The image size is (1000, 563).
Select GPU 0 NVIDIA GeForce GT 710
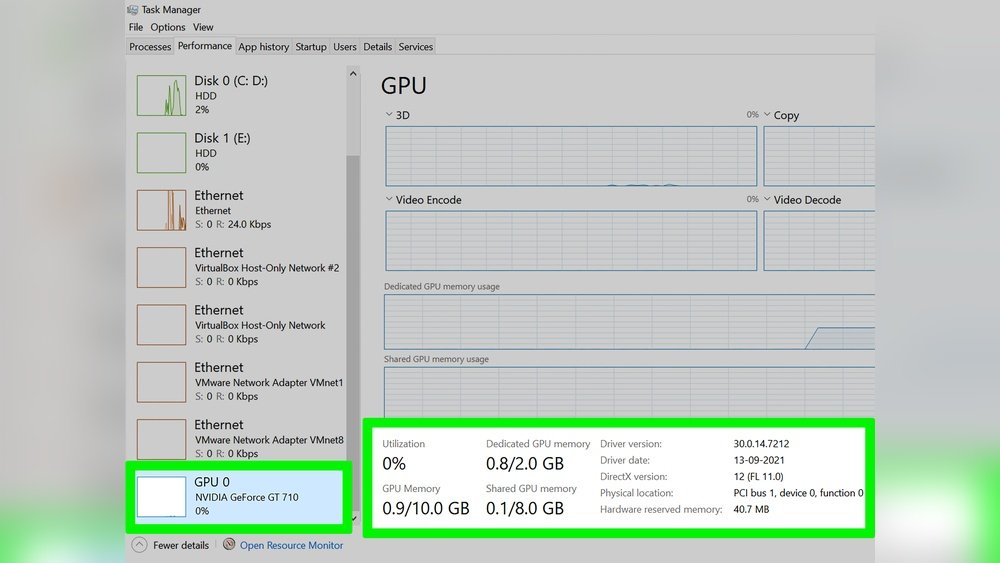click(x=240, y=496)
